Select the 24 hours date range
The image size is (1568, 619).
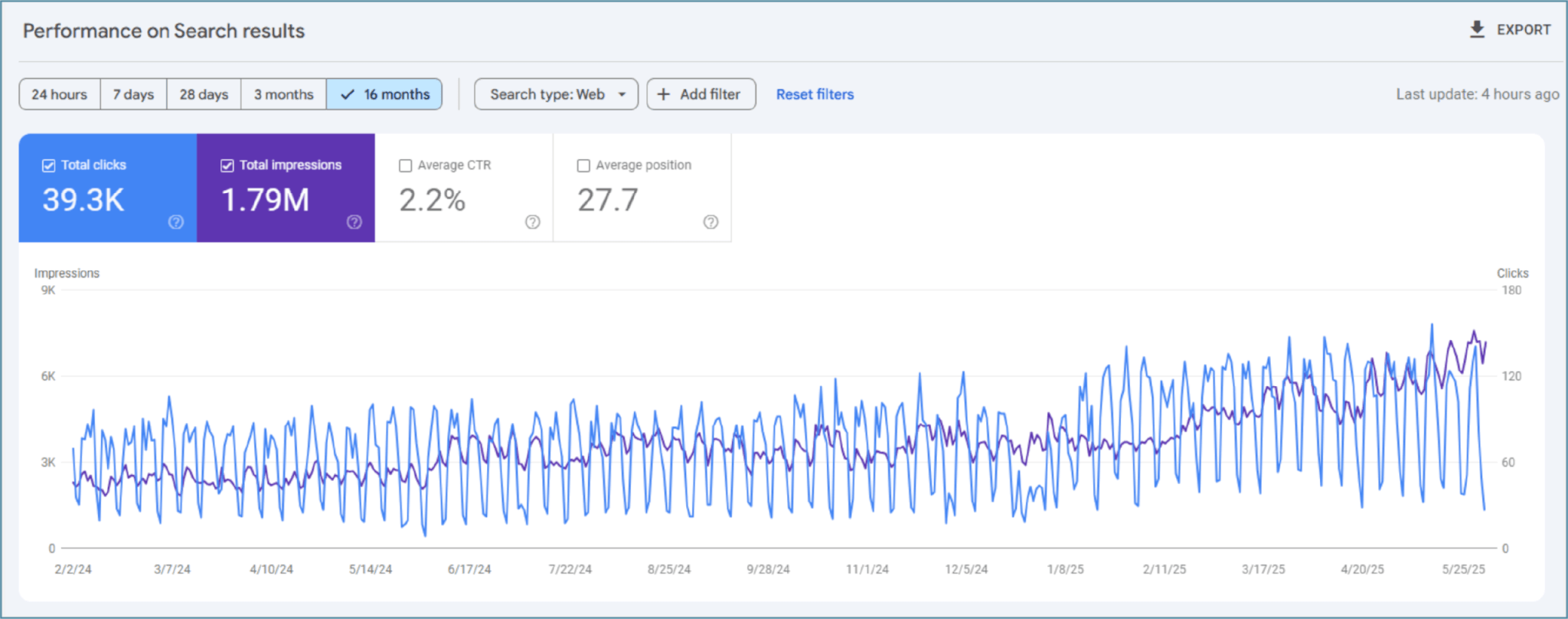click(59, 94)
